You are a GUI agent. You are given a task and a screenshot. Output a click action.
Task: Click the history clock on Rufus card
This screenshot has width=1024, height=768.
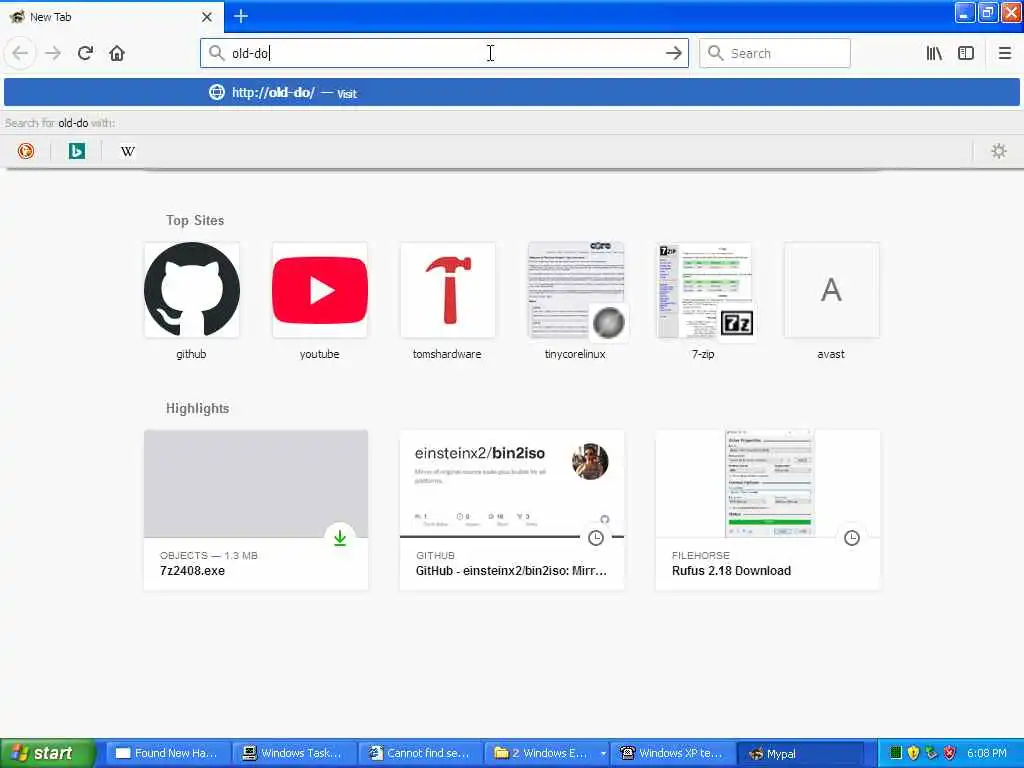[x=852, y=538]
